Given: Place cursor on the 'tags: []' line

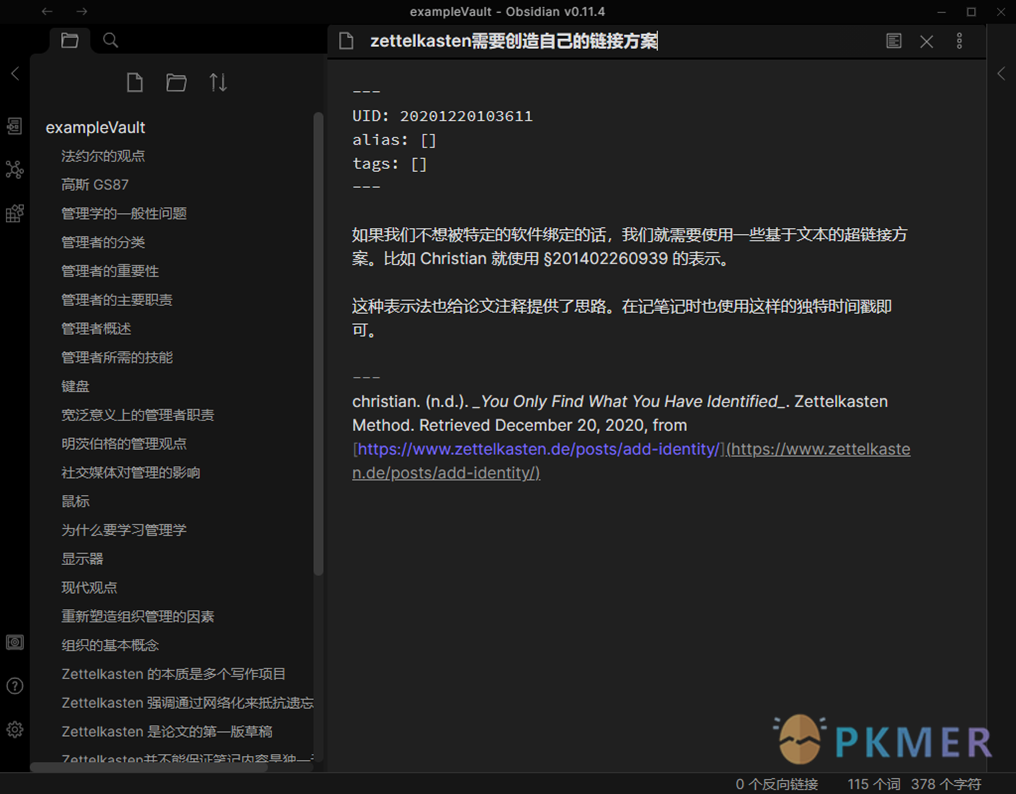Looking at the screenshot, I should [389, 164].
